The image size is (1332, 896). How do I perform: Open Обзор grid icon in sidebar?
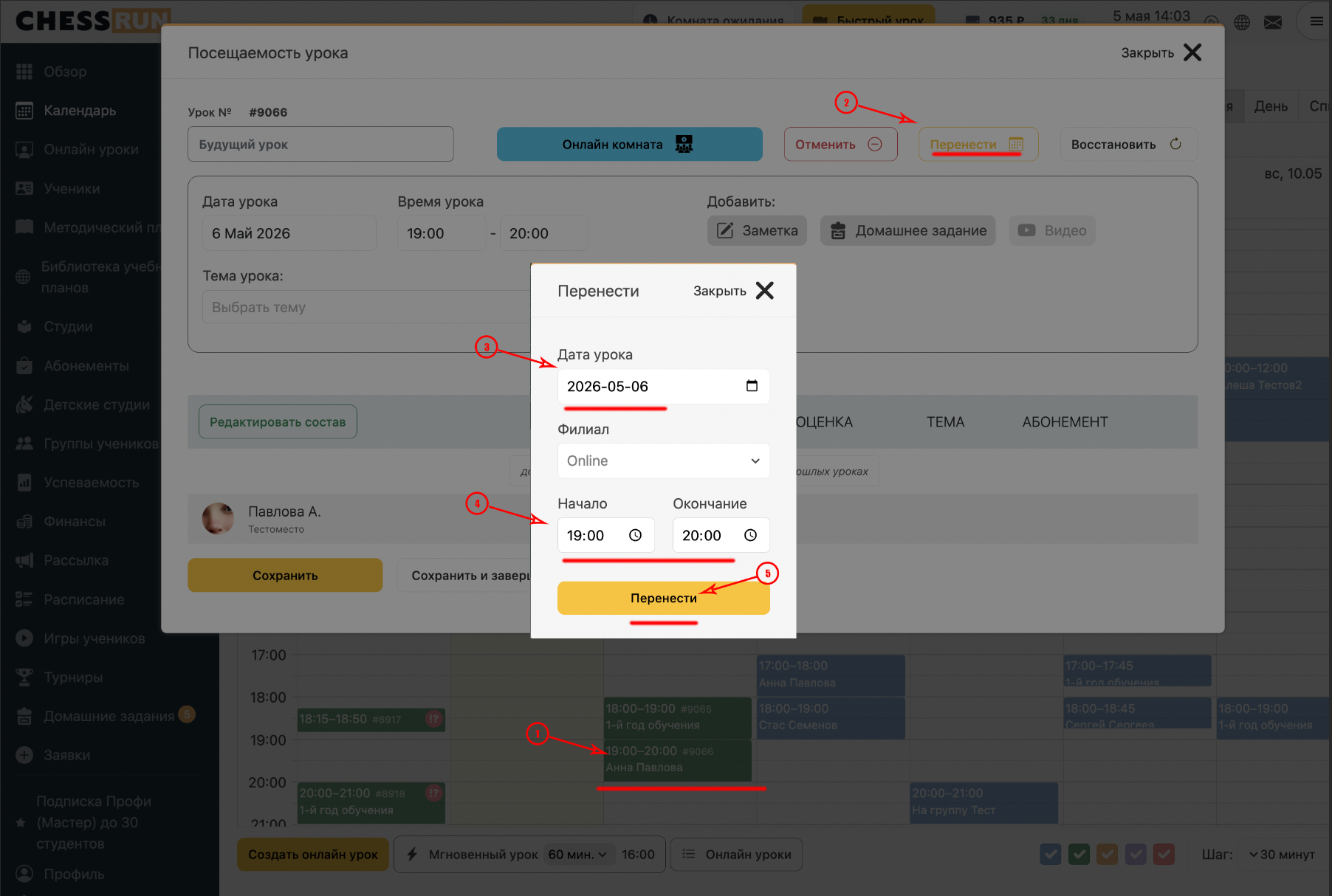24,72
